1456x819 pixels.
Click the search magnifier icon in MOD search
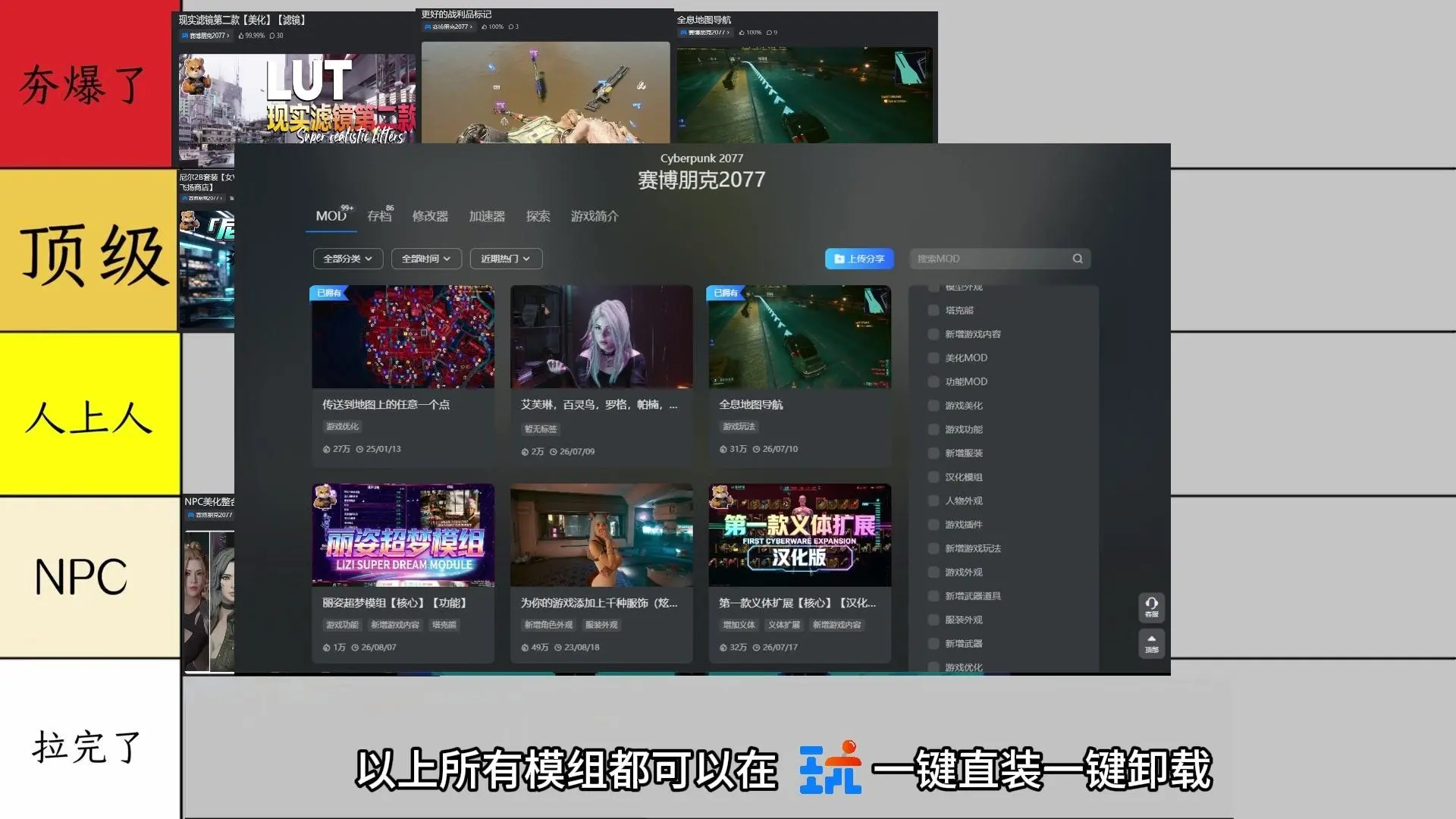(x=1077, y=259)
